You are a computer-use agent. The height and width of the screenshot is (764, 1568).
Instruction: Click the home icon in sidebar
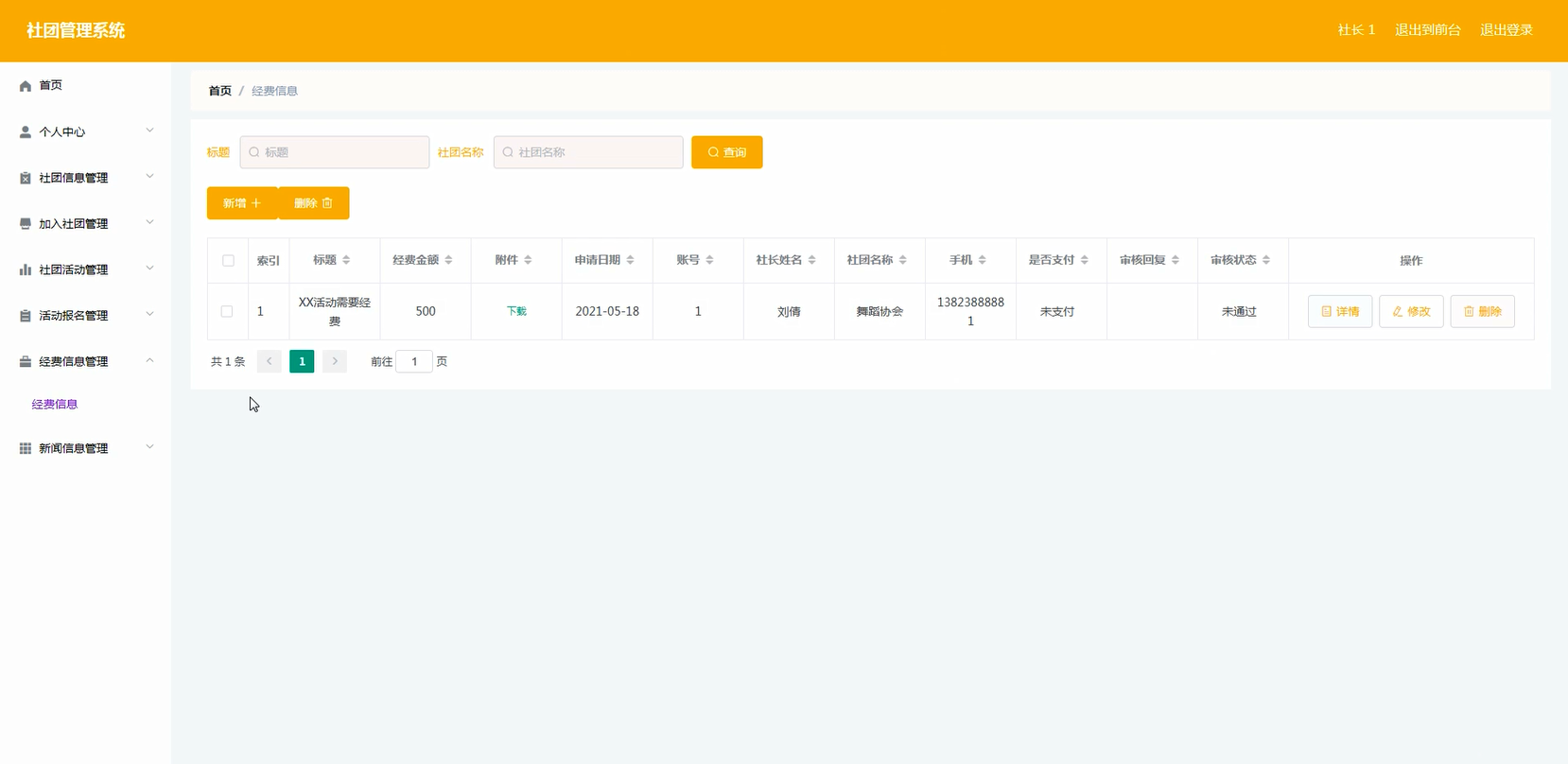click(x=26, y=86)
